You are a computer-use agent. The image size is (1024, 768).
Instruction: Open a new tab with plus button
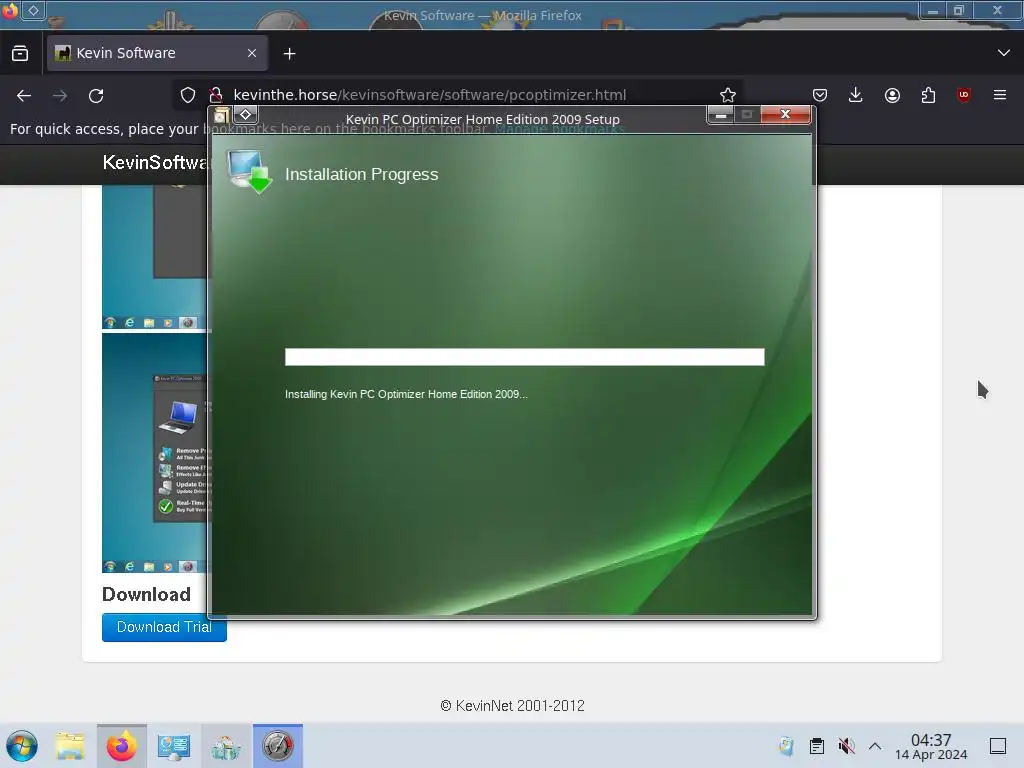(x=289, y=54)
